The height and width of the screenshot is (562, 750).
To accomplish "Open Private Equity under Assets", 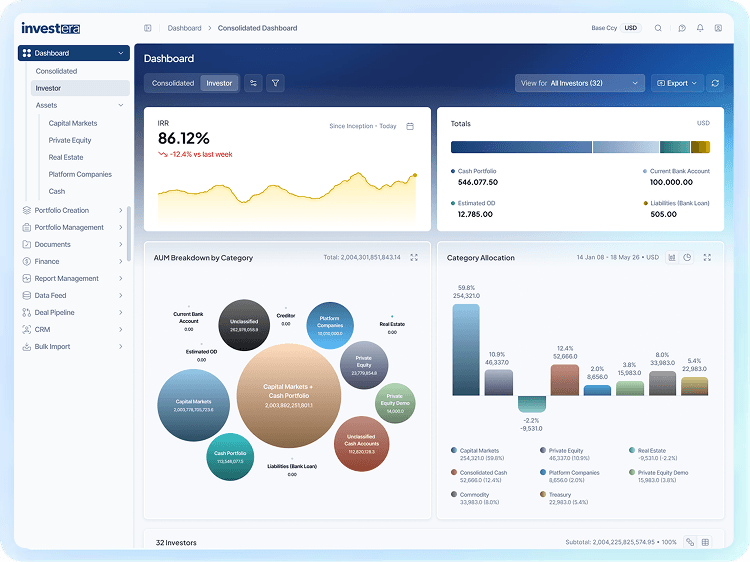I will 70,141.
